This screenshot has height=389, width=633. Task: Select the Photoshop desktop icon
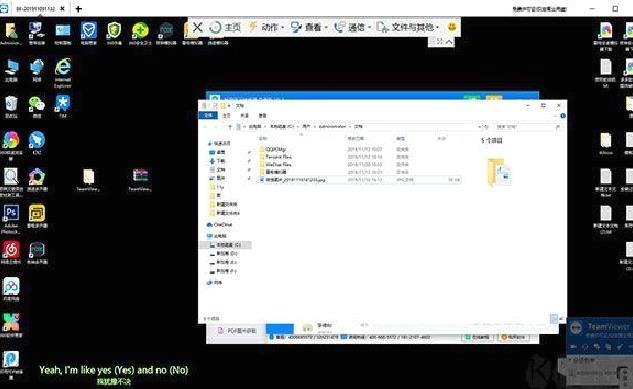(x=11, y=219)
